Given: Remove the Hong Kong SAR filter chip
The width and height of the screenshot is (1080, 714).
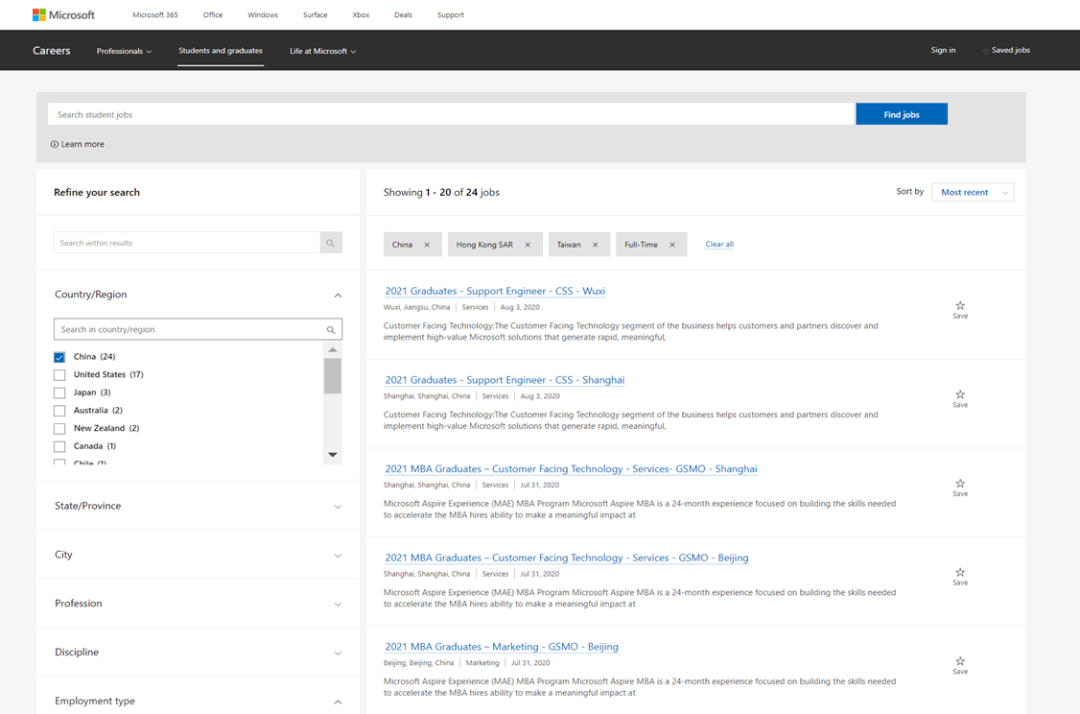Looking at the screenshot, I should click(x=528, y=244).
